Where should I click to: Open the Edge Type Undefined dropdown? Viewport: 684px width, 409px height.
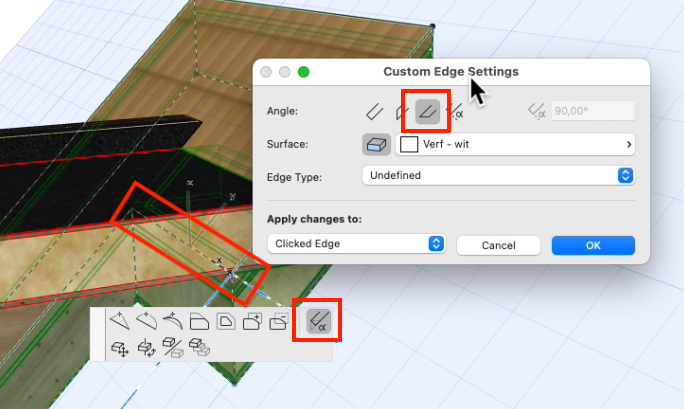(x=498, y=176)
